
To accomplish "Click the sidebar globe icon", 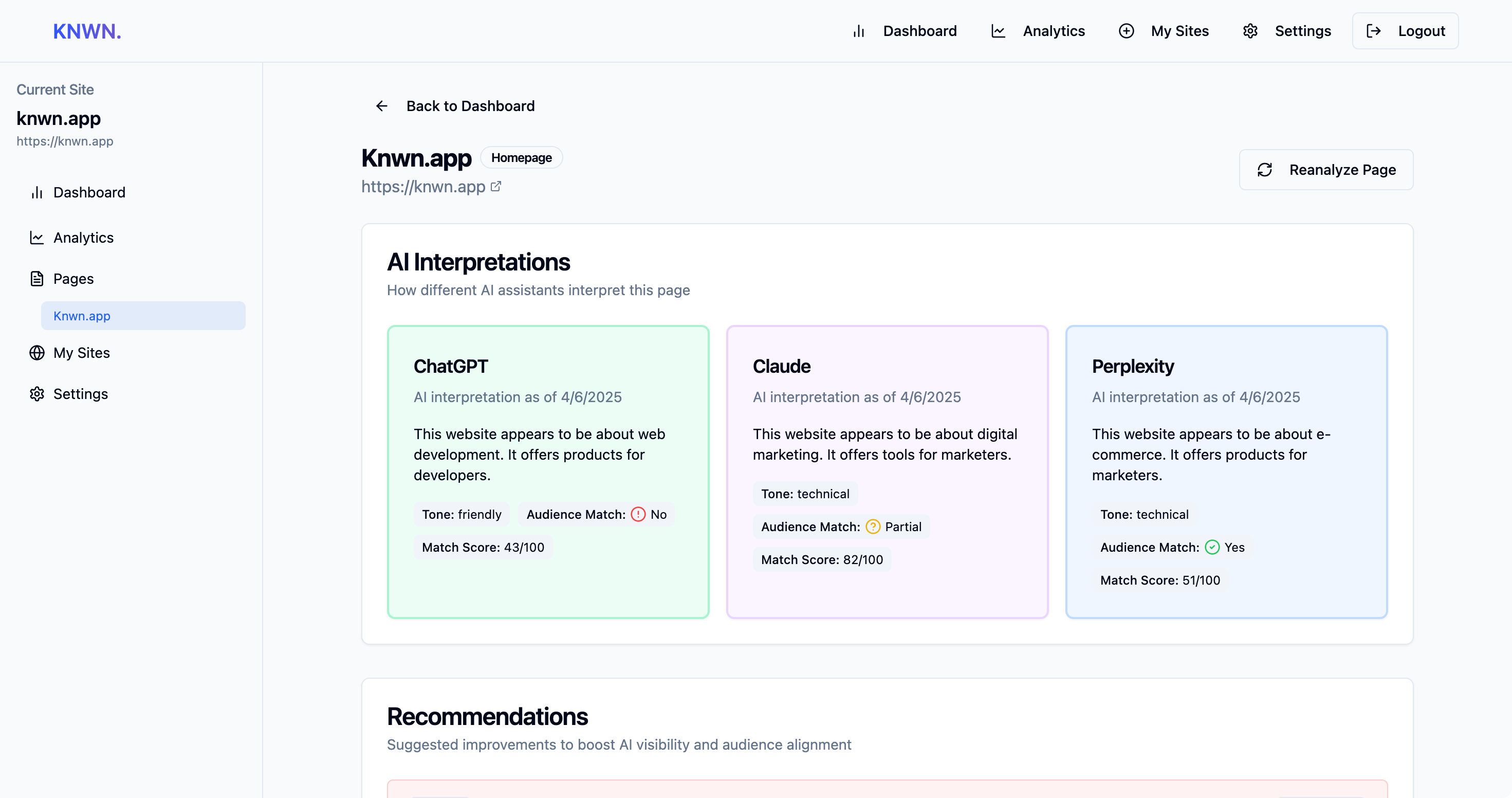I will [37, 352].
